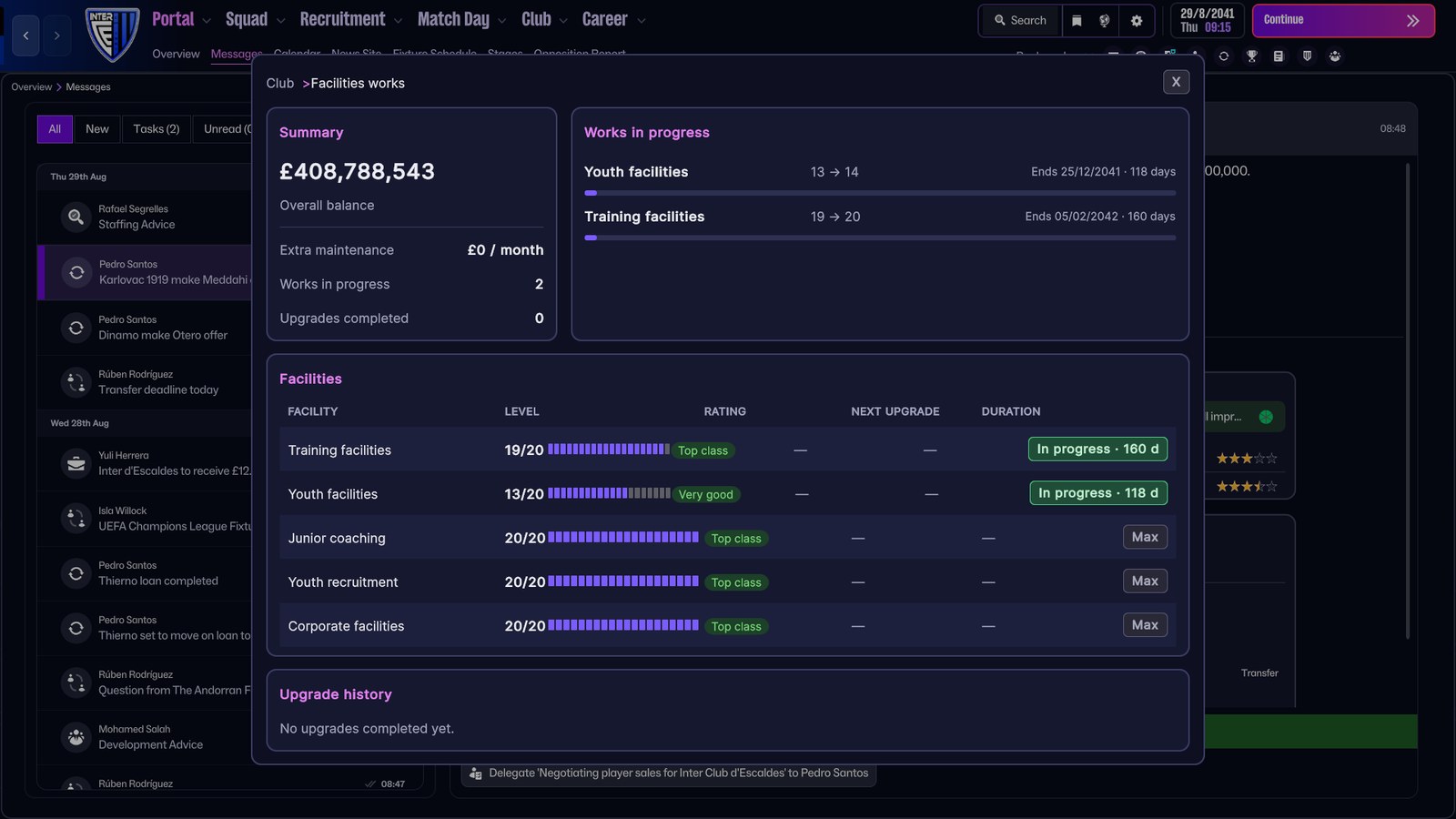Click Max button for Youth recruitment
1456x819 pixels.
[1145, 581]
